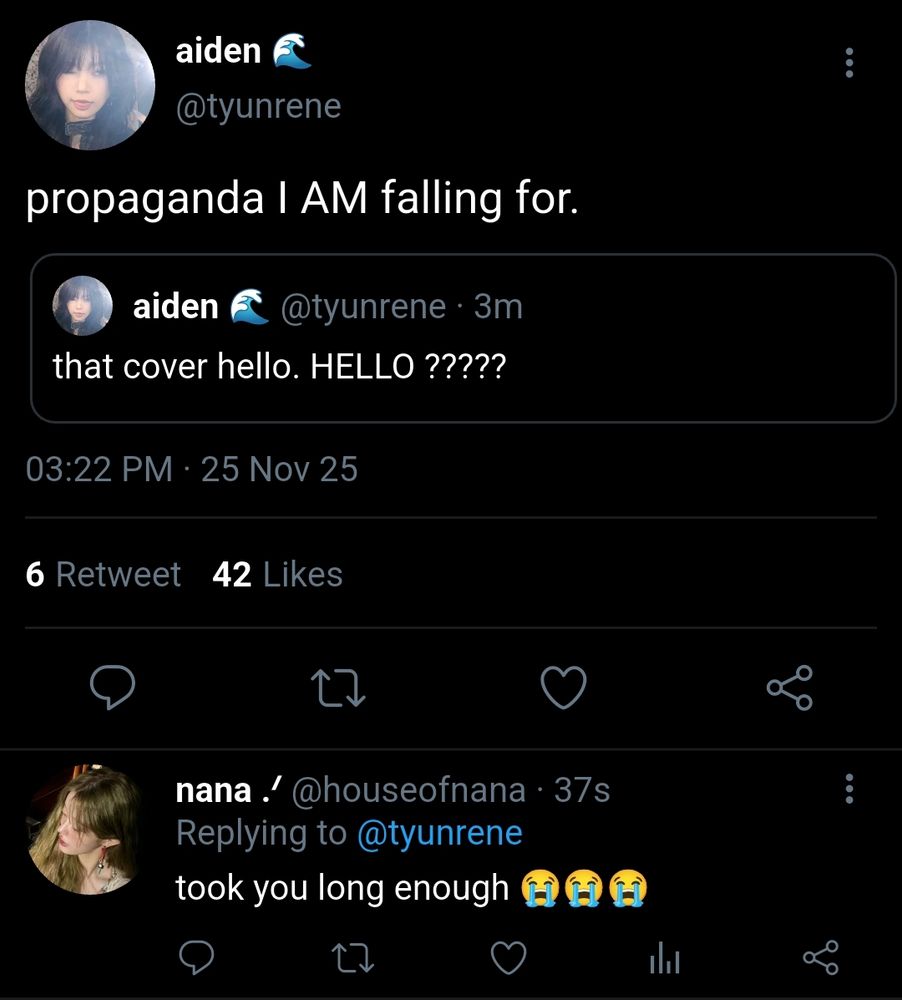View the 42 Likes list
Viewport: 902px width, 1000px height.
pos(277,574)
